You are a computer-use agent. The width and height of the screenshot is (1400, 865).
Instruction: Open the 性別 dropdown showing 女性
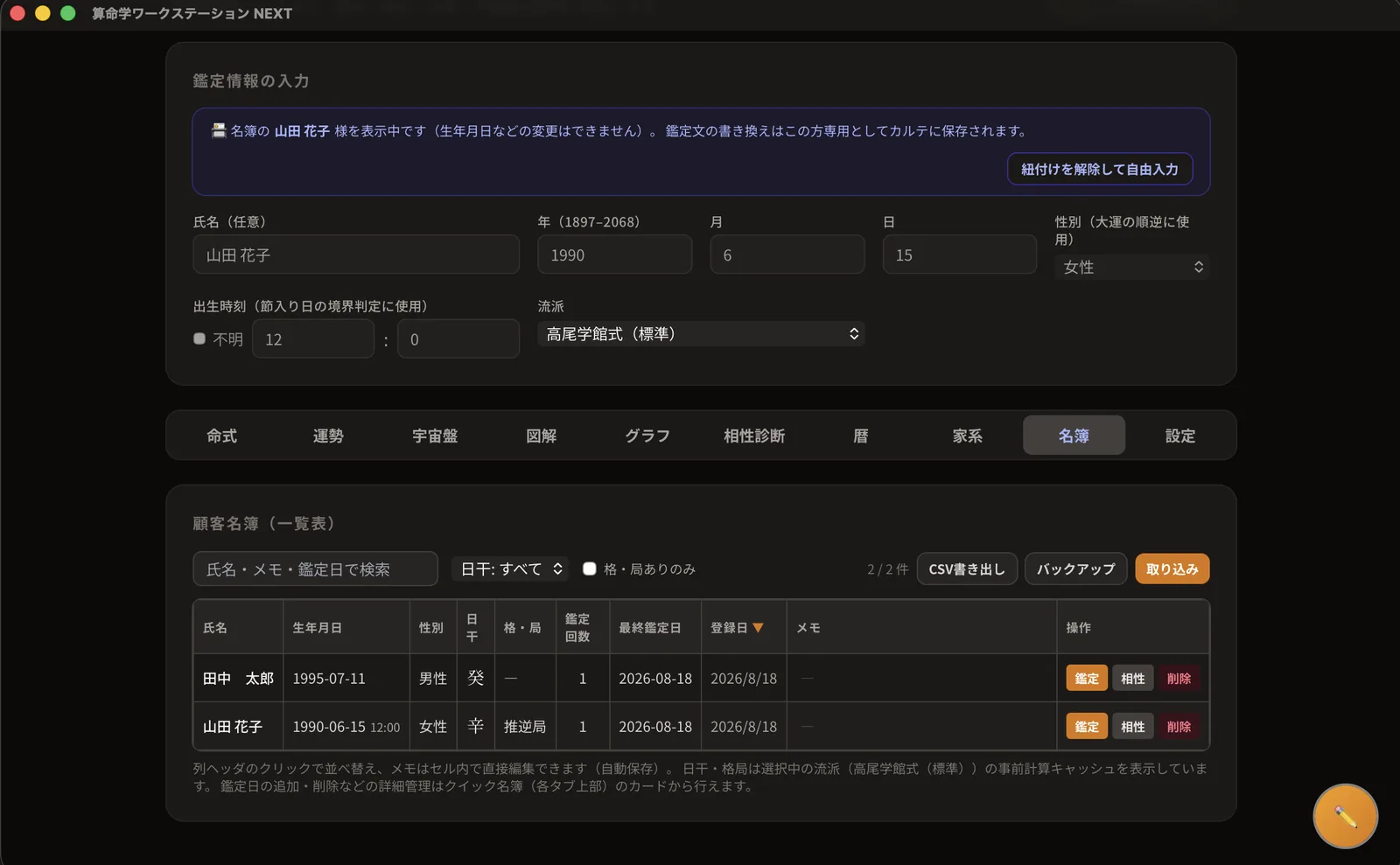[x=1132, y=267]
